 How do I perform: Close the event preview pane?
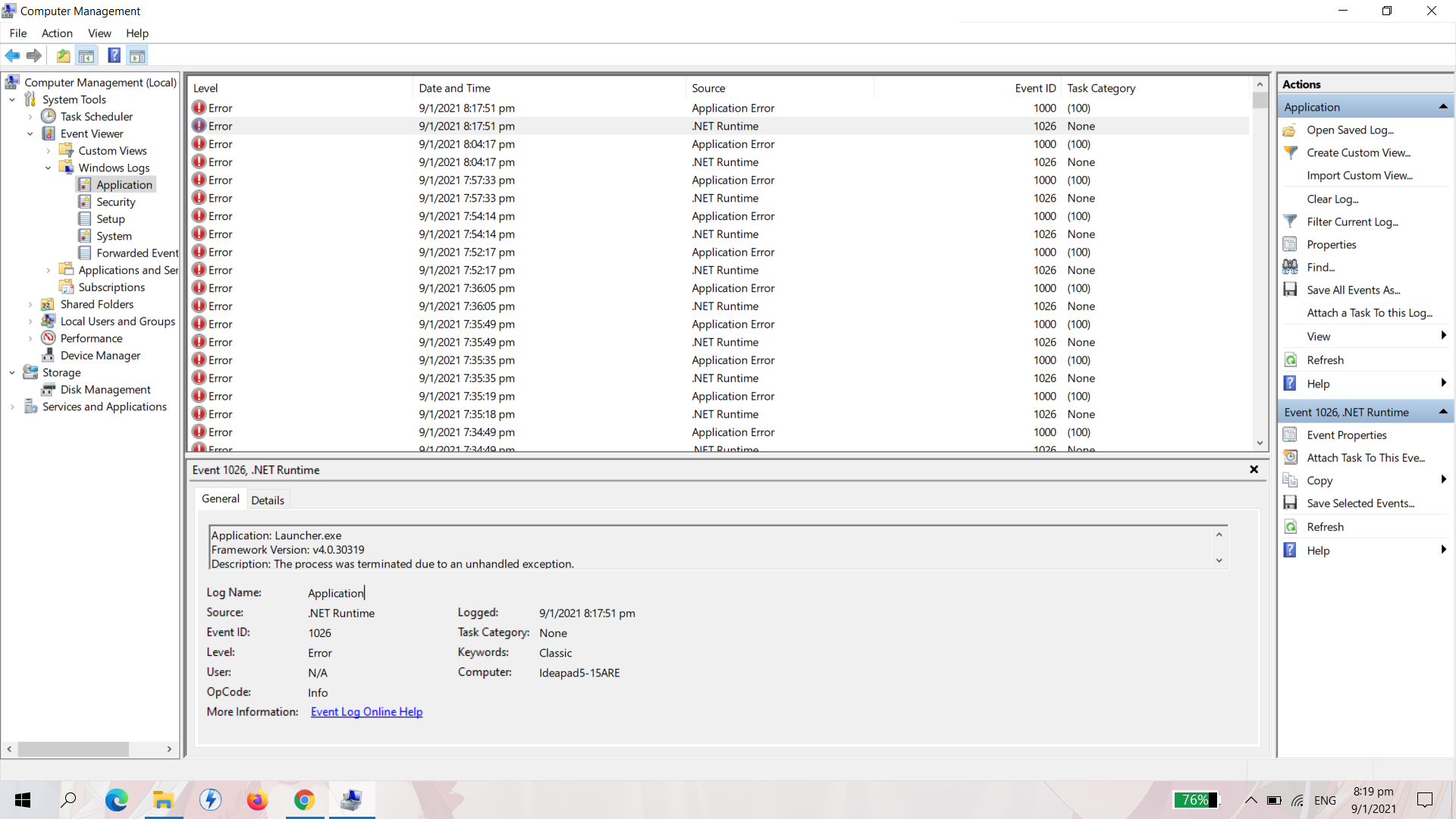[x=1254, y=470]
